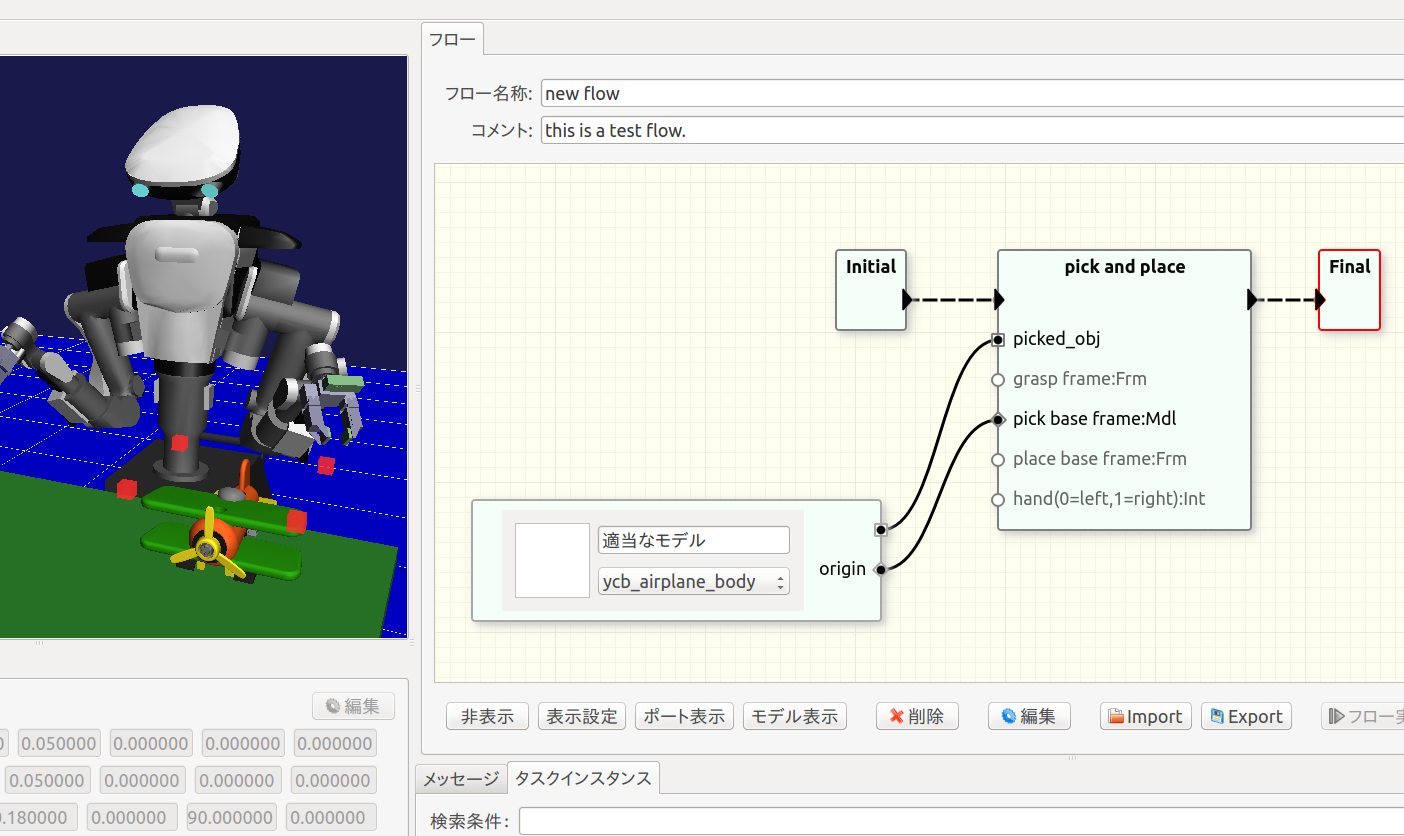This screenshot has height=836, width=1404.
Task: Click the 'picked_obj' port label
Action: [1056, 339]
